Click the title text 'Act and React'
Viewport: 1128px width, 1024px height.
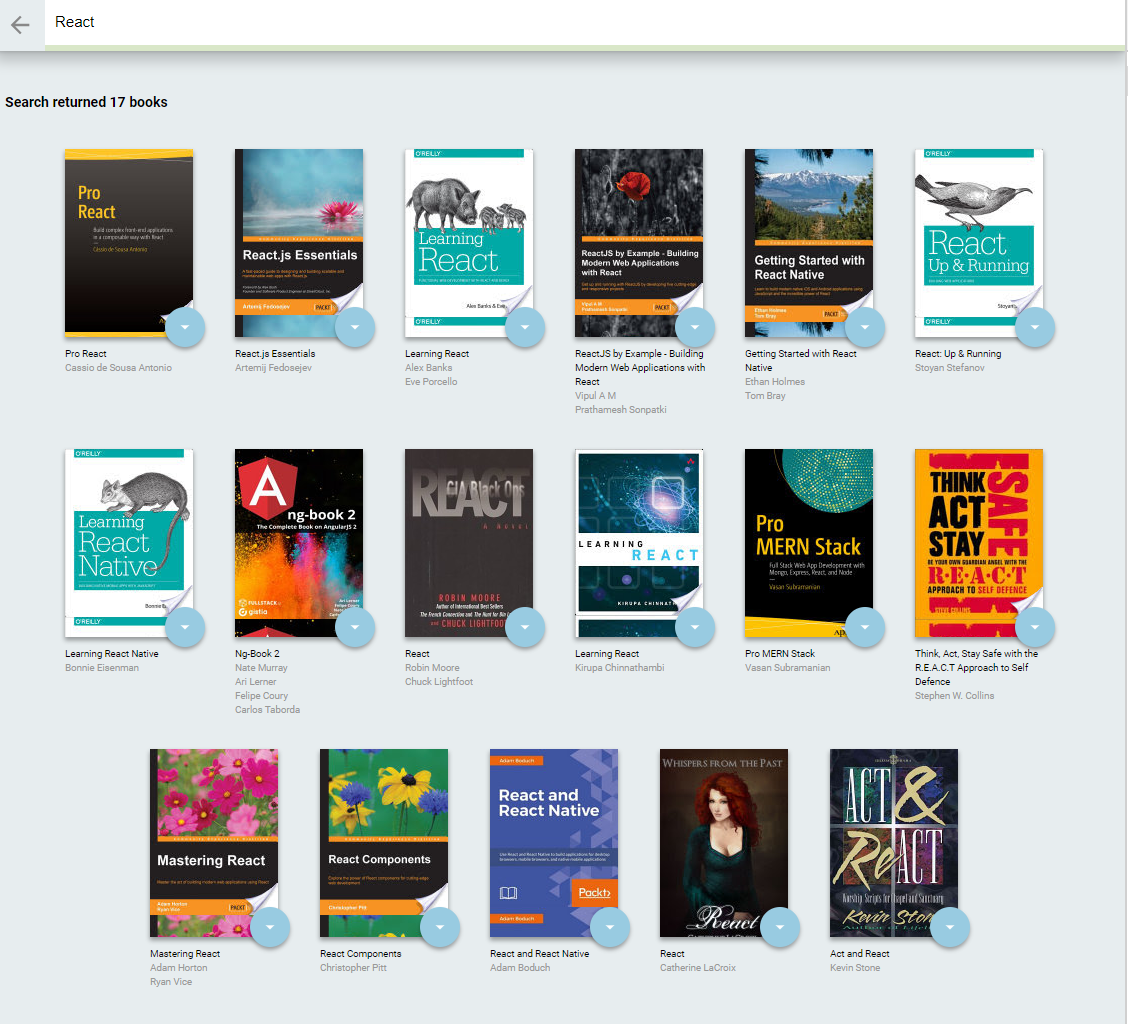860,953
